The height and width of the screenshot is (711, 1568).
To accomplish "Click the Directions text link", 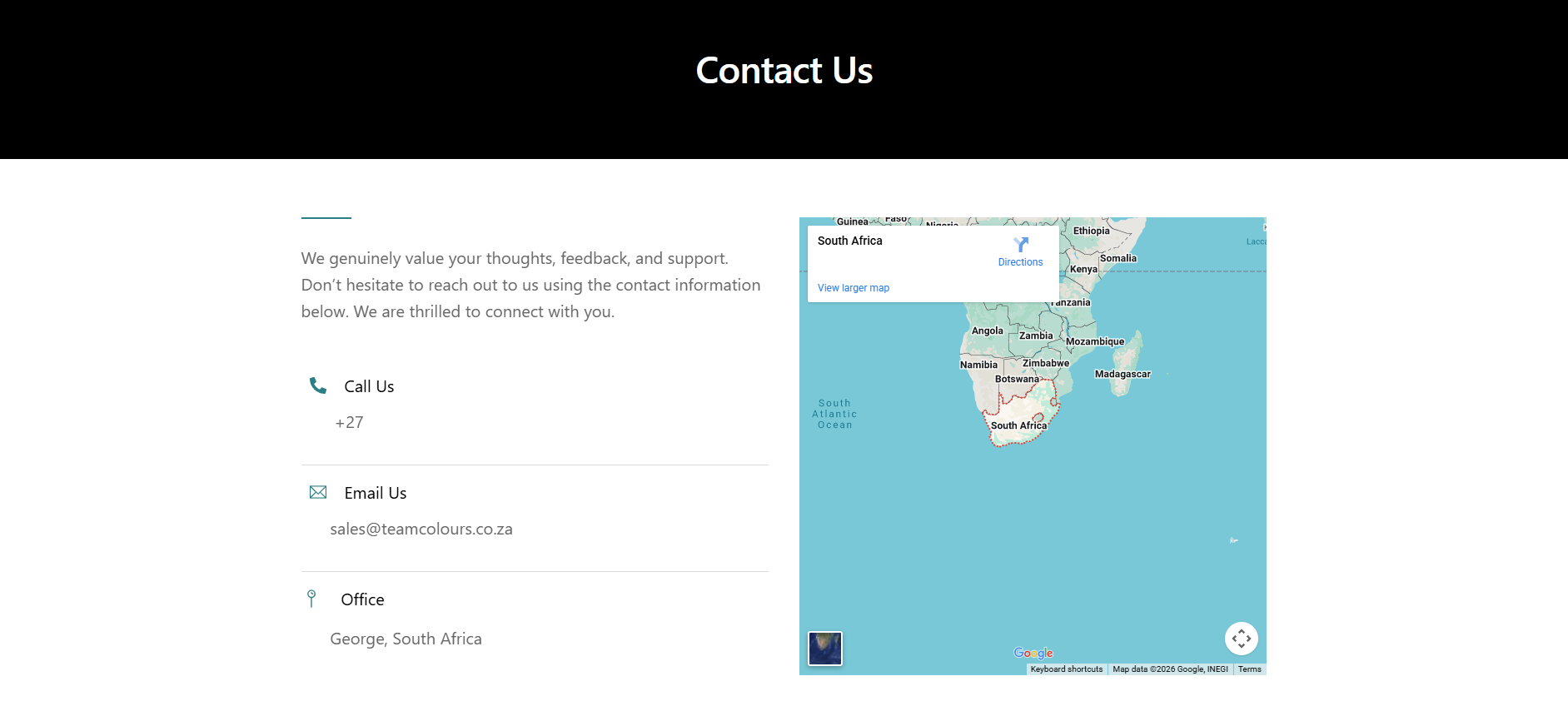I will (x=1020, y=262).
